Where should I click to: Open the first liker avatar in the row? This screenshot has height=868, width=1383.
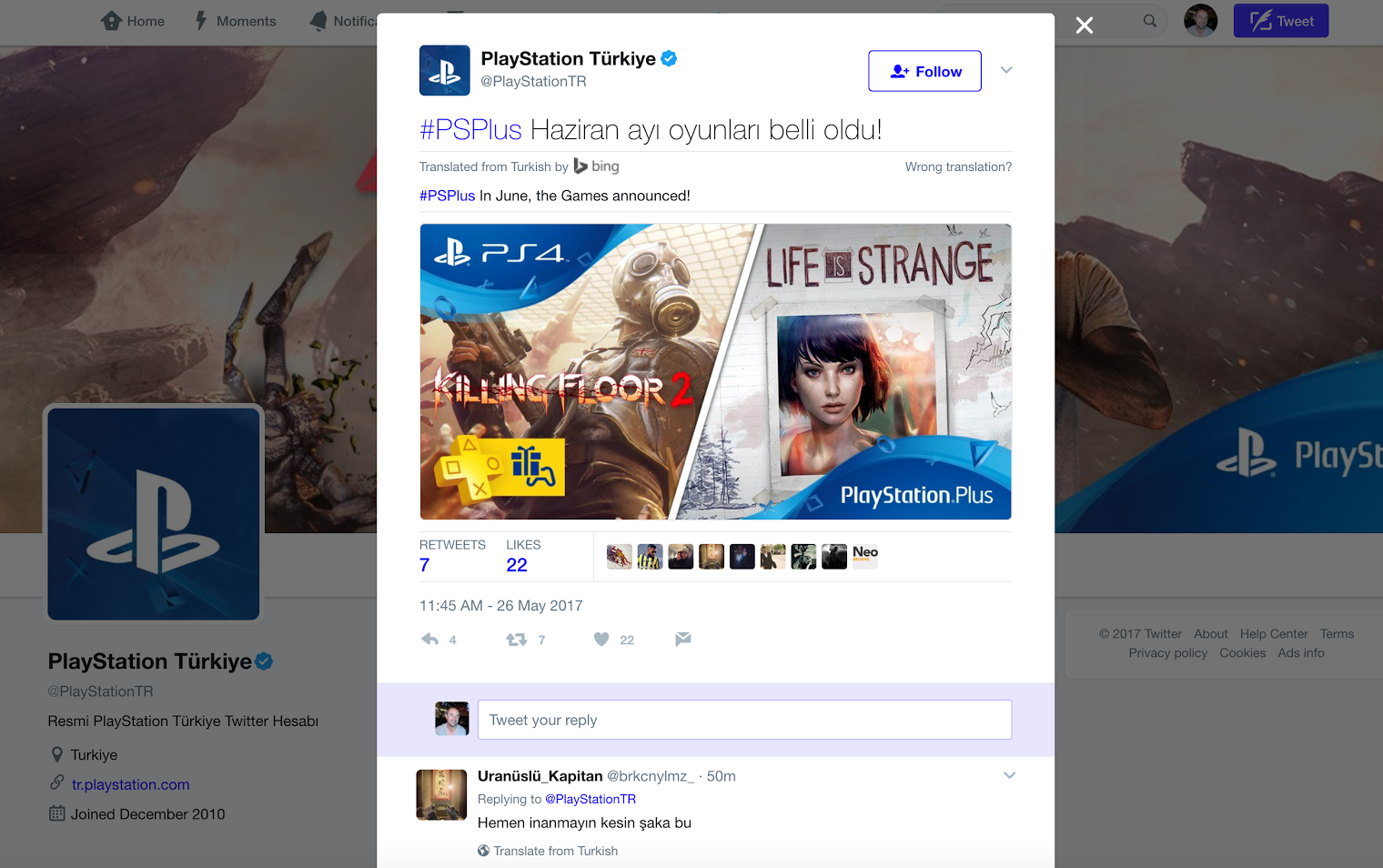click(619, 556)
